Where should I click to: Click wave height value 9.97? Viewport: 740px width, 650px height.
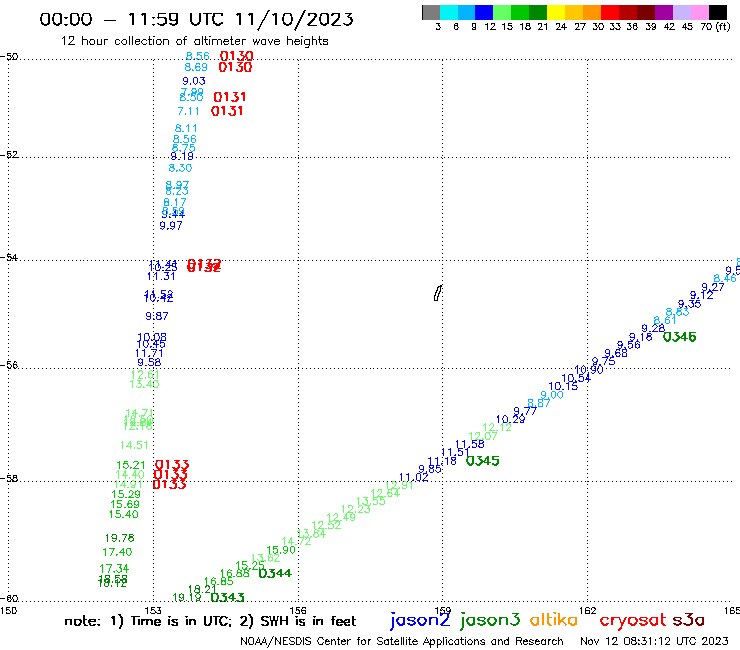(x=171, y=226)
